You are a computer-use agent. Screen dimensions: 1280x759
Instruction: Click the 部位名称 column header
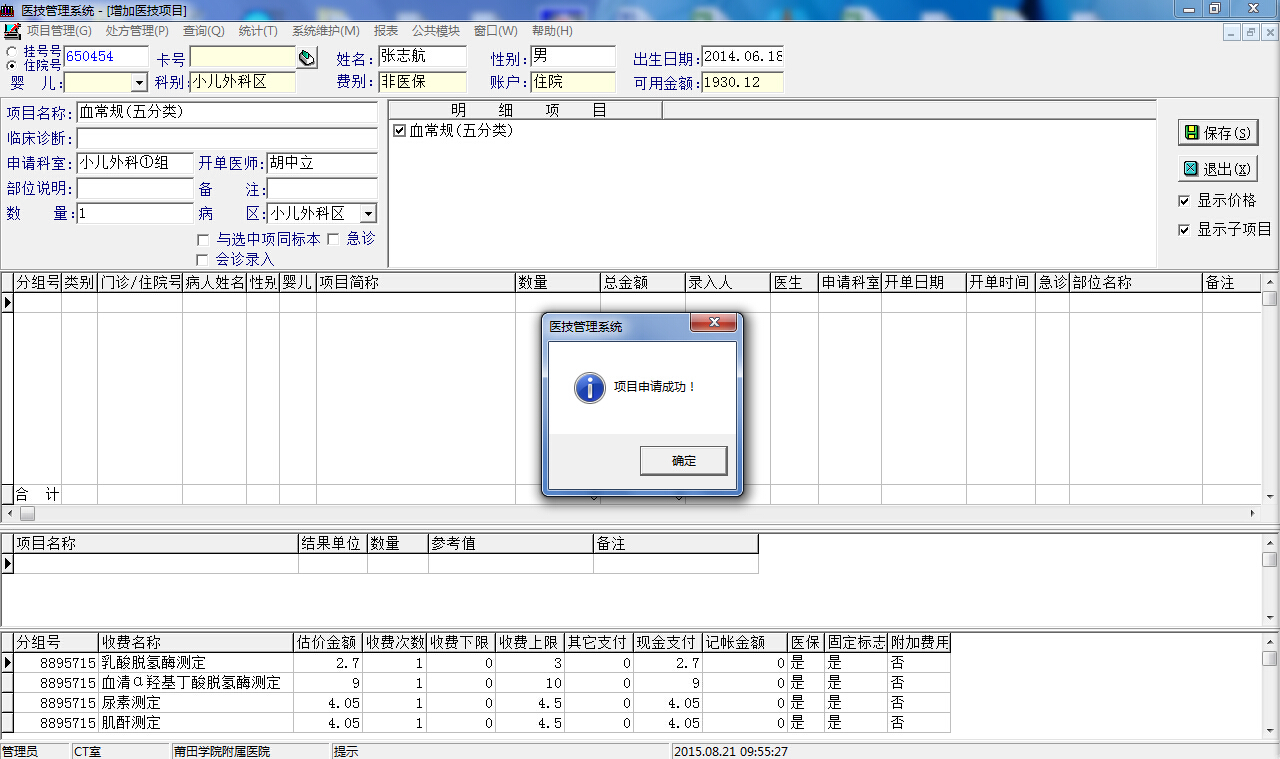pyautogui.click(x=1136, y=283)
